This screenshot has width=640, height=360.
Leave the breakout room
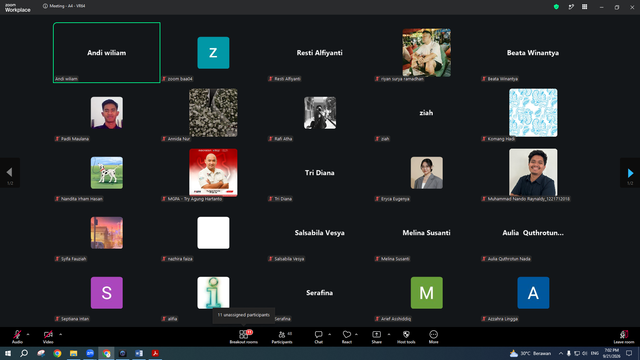[x=624, y=337]
